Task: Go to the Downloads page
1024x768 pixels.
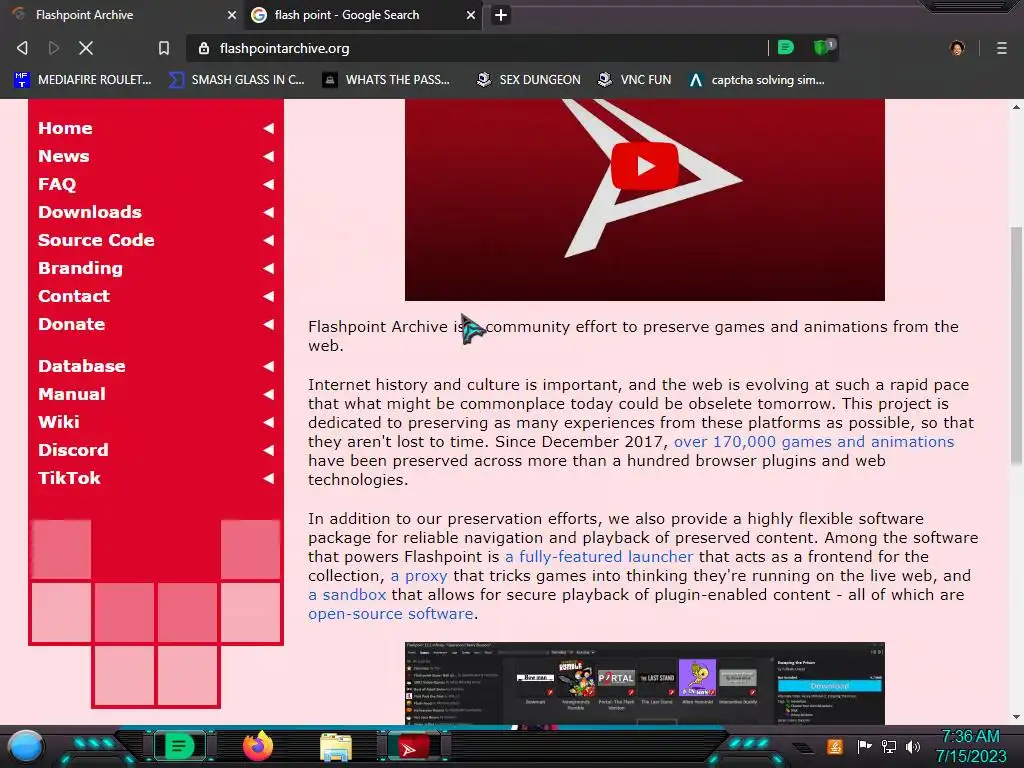Action: (x=89, y=212)
